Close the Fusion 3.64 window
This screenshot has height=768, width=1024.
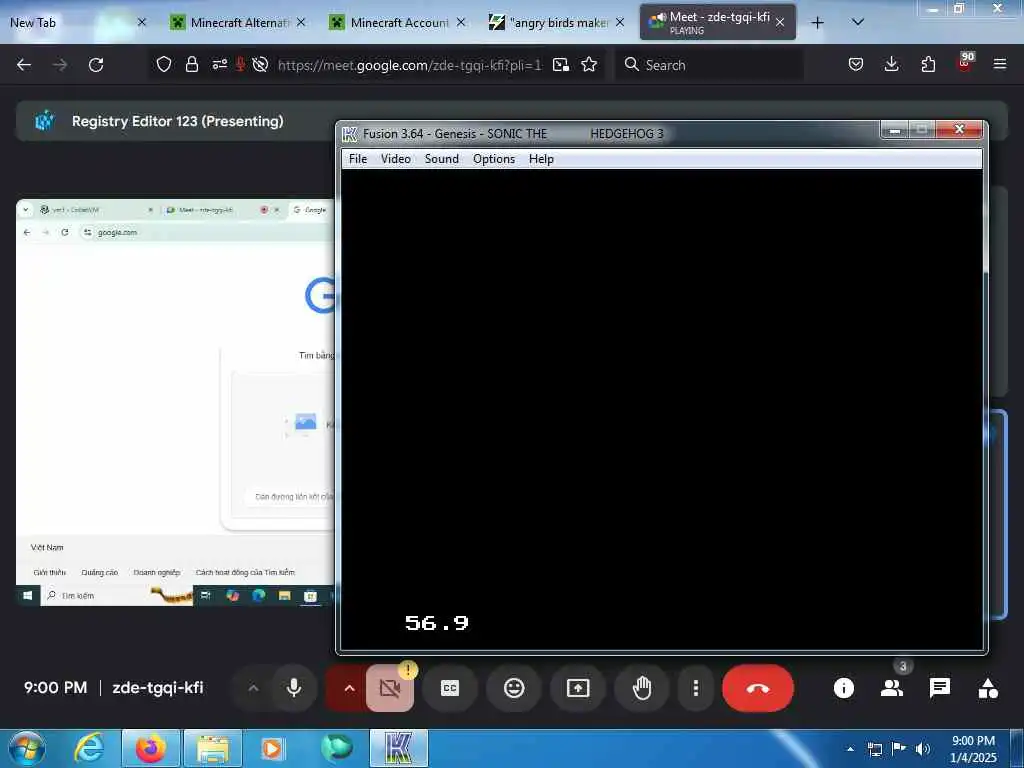click(x=959, y=129)
